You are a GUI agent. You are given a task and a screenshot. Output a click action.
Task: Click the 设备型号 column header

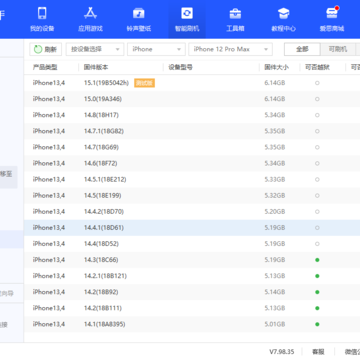click(x=180, y=67)
